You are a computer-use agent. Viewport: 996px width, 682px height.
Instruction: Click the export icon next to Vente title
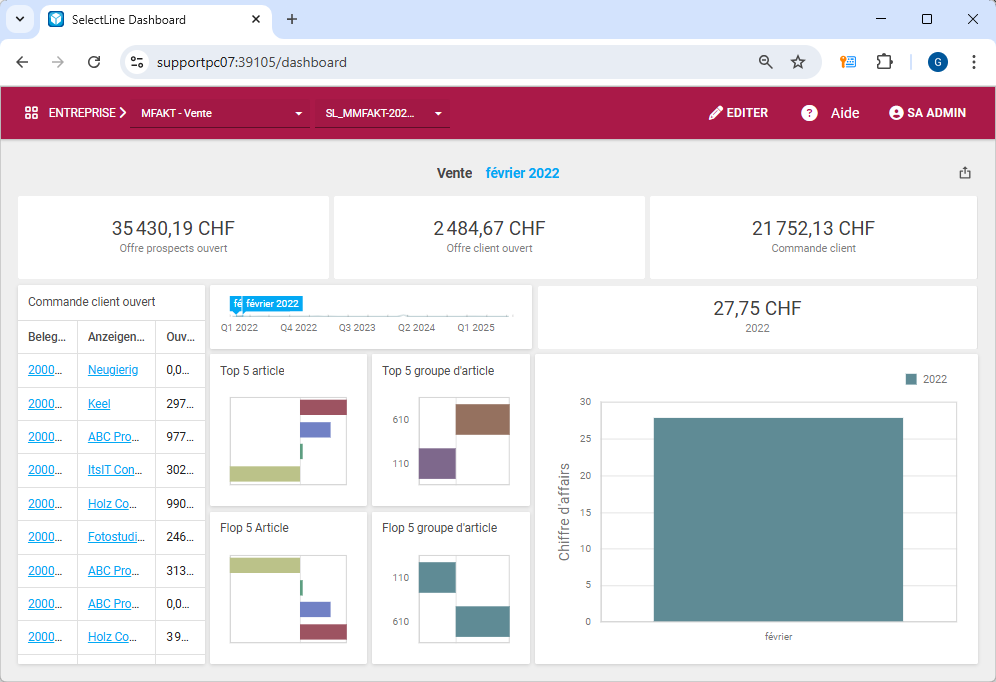[965, 173]
